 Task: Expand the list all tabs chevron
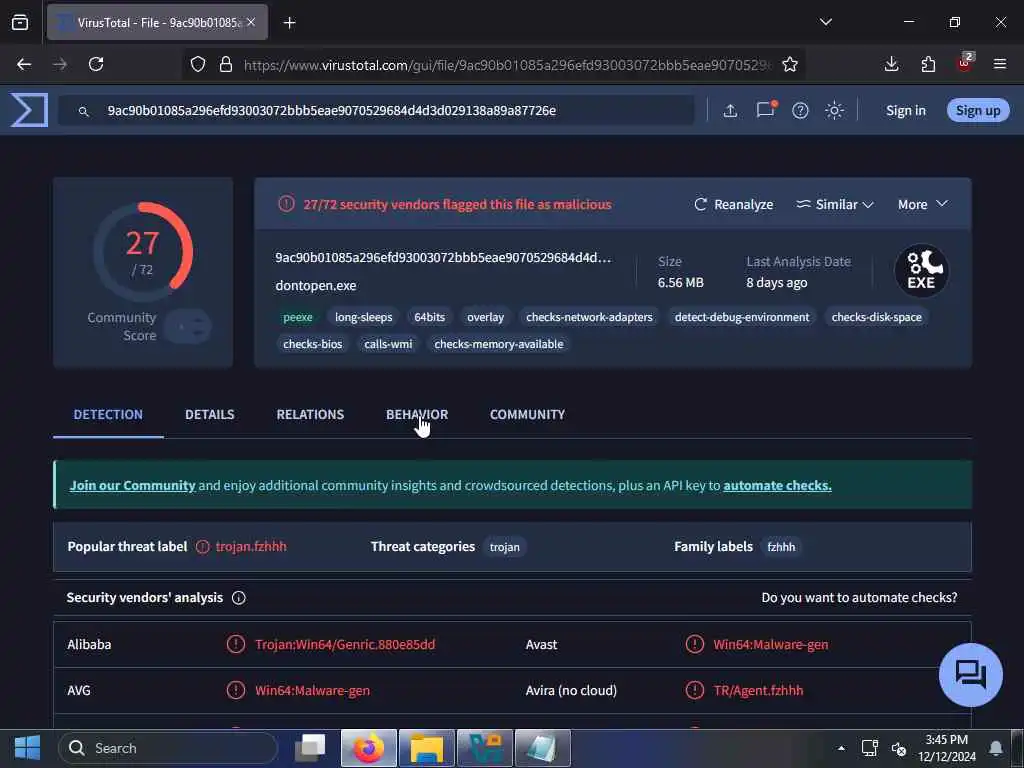coord(826,22)
